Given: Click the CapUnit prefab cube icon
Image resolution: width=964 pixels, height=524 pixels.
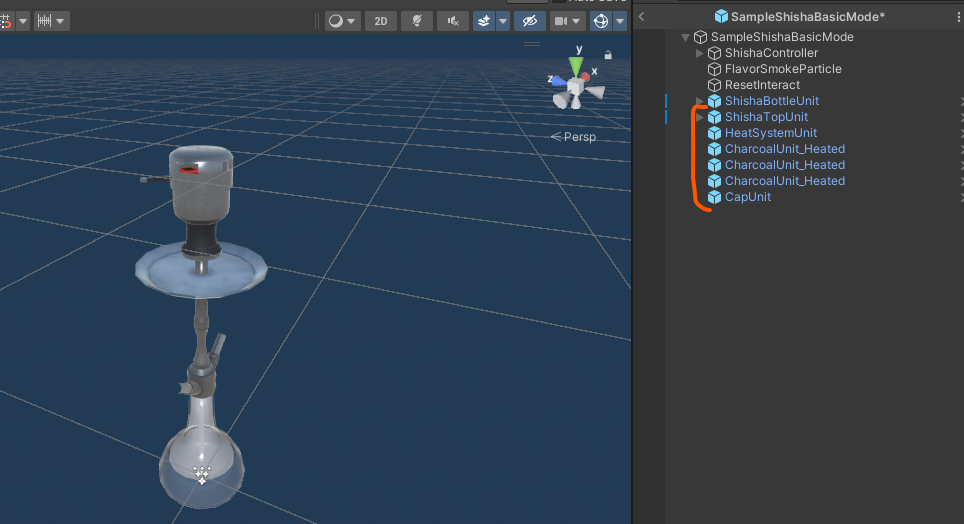Looking at the screenshot, I should tap(714, 197).
